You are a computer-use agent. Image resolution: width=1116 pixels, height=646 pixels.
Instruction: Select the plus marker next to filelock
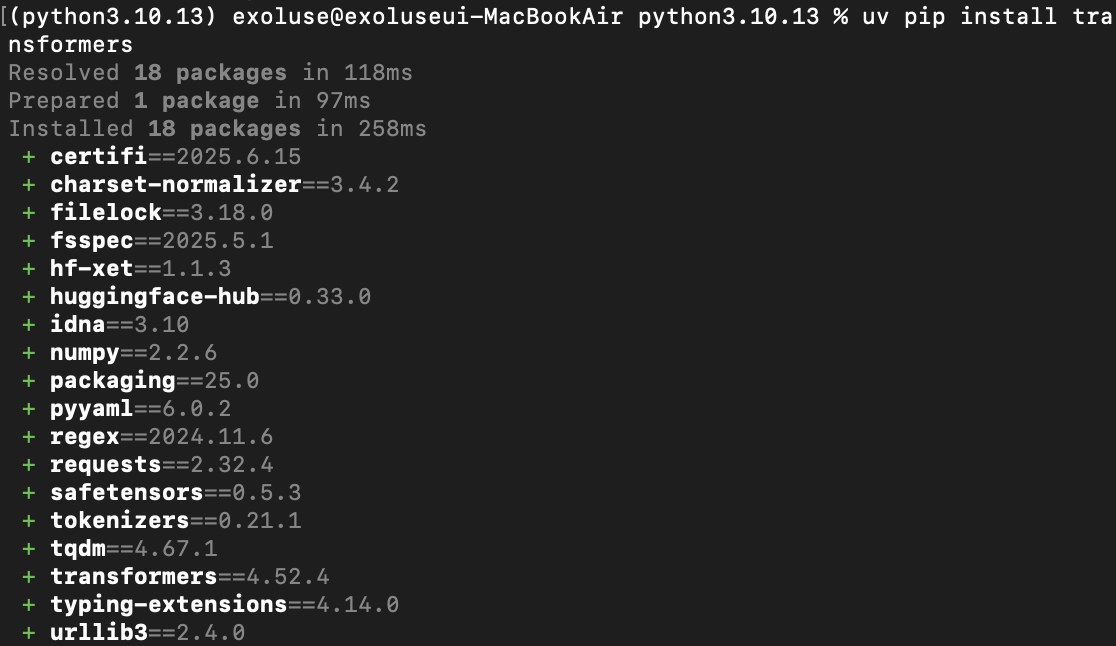[28, 213]
